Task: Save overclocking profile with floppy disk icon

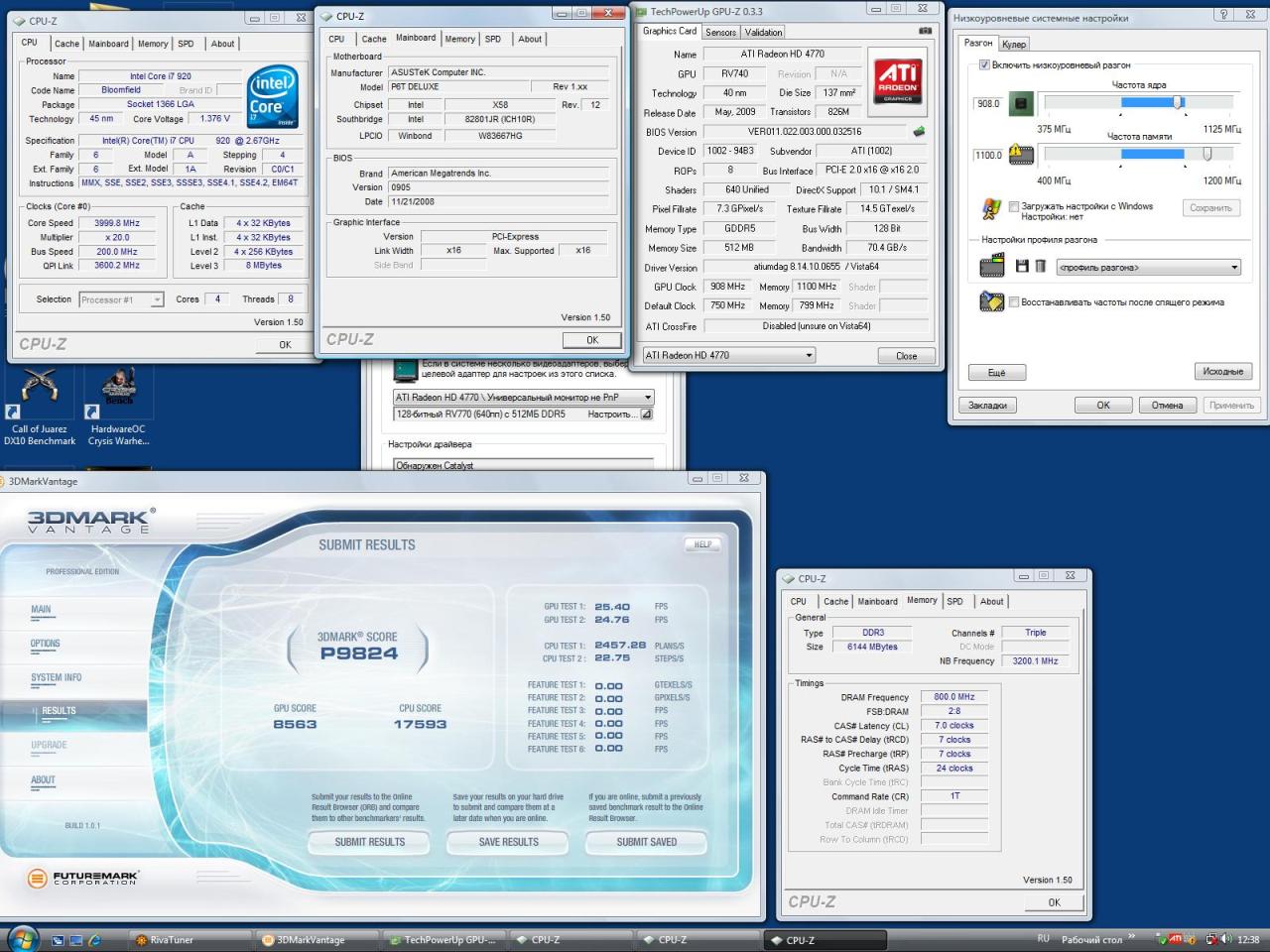Action: (x=1022, y=266)
